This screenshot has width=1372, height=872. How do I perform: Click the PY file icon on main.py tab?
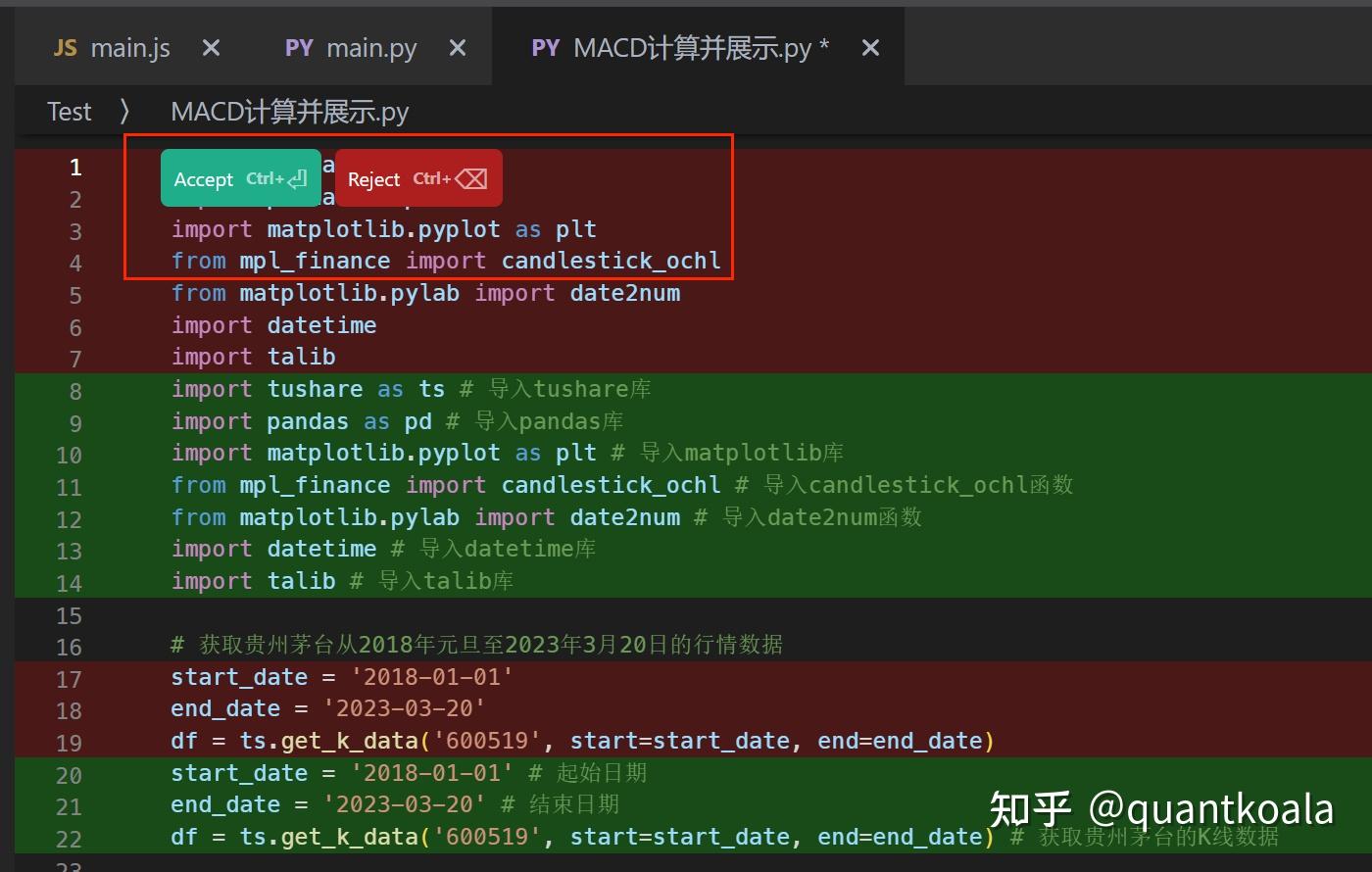[x=299, y=48]
